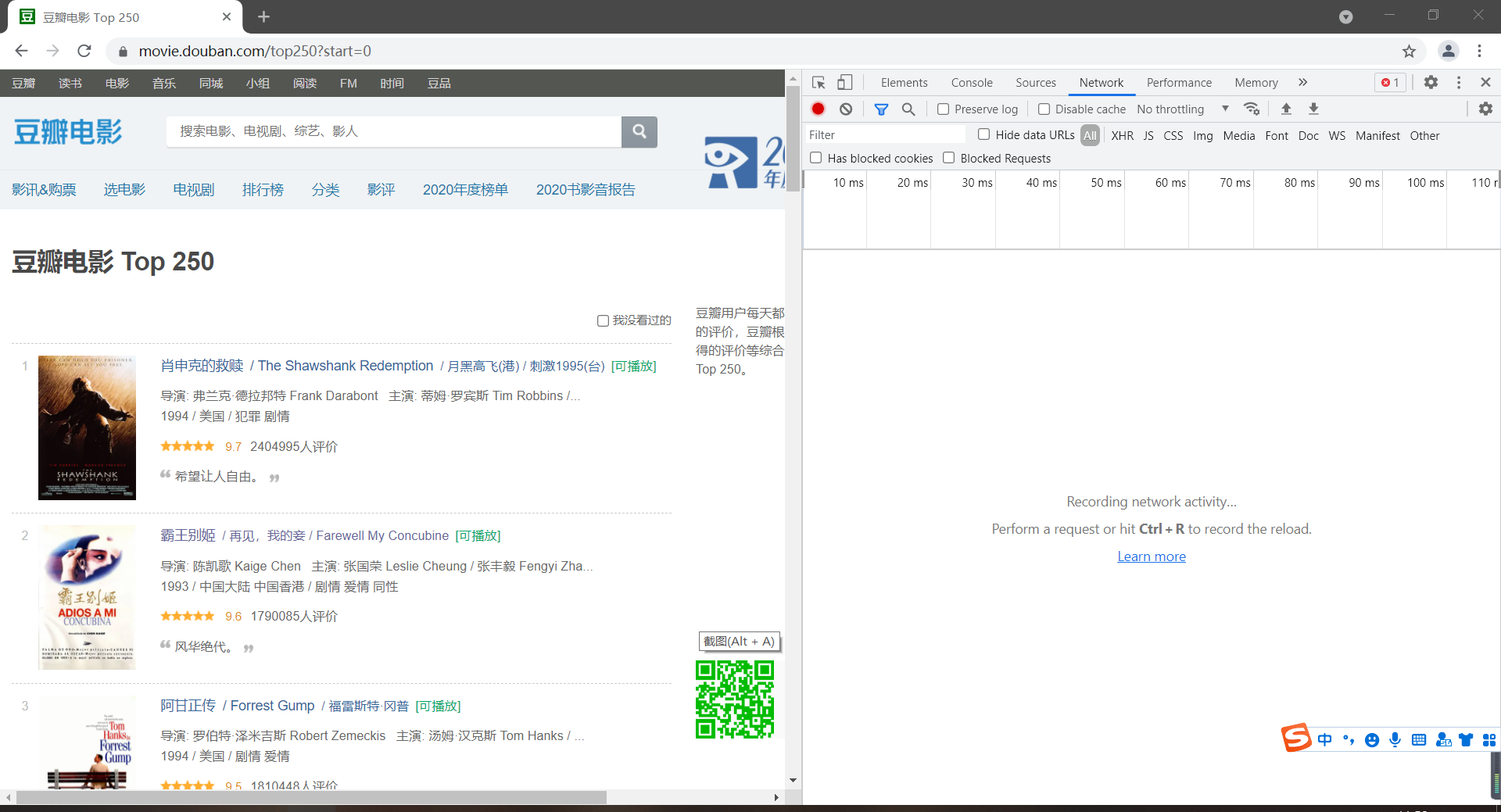The image size is (1501, 812).
Task: Open 霸王别姬 movie link
Action: 188,535
